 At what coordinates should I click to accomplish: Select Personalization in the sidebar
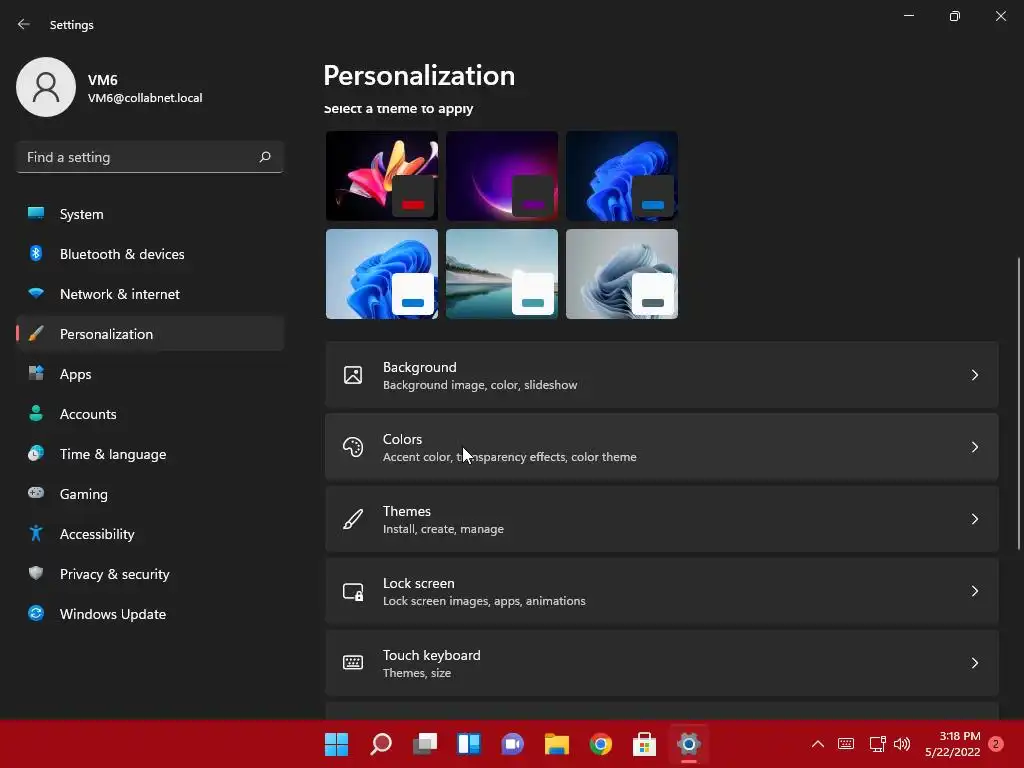pos(150,334)
